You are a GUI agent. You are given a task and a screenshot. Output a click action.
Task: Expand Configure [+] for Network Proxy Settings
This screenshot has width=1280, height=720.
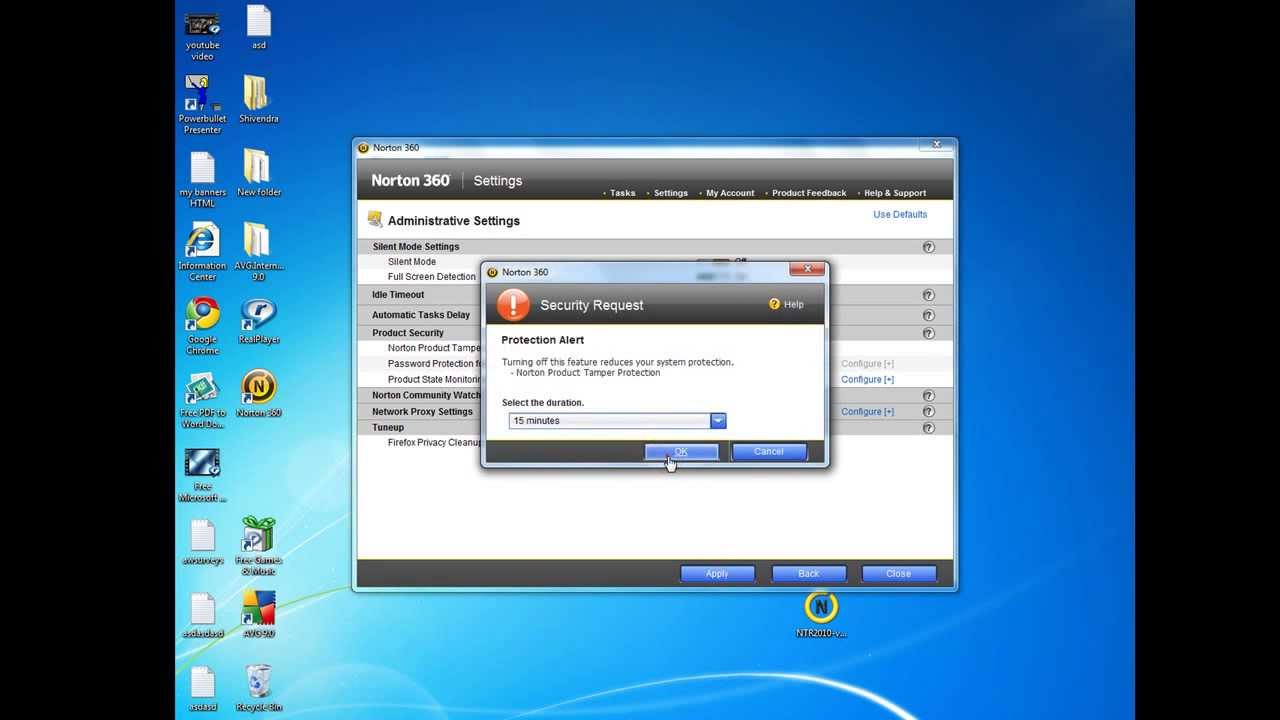click(867, 412)
